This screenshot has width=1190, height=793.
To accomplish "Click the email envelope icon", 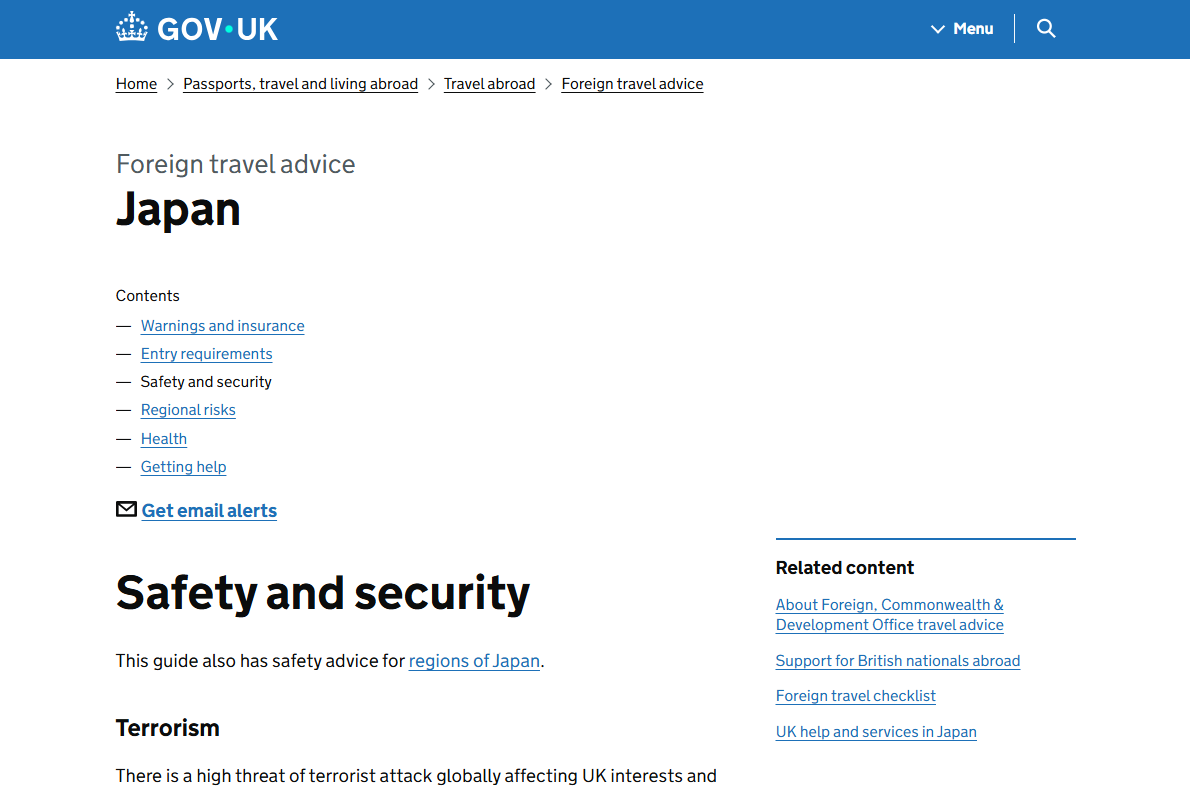I will [x=126, y=510].
